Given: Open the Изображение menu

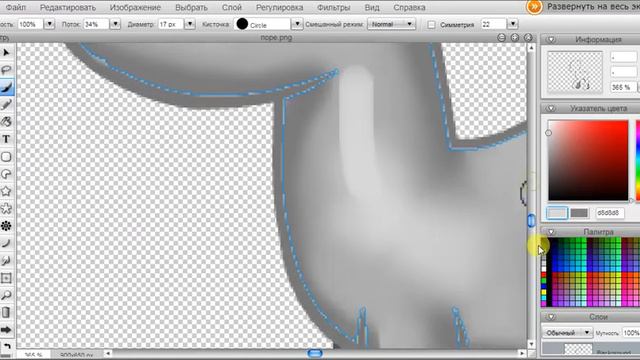Looking at the screenshot, I should point(135,7).
